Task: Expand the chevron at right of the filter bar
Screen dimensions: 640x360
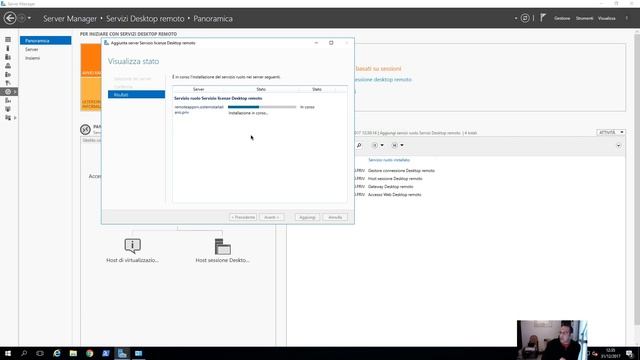Action: point(618,146)
